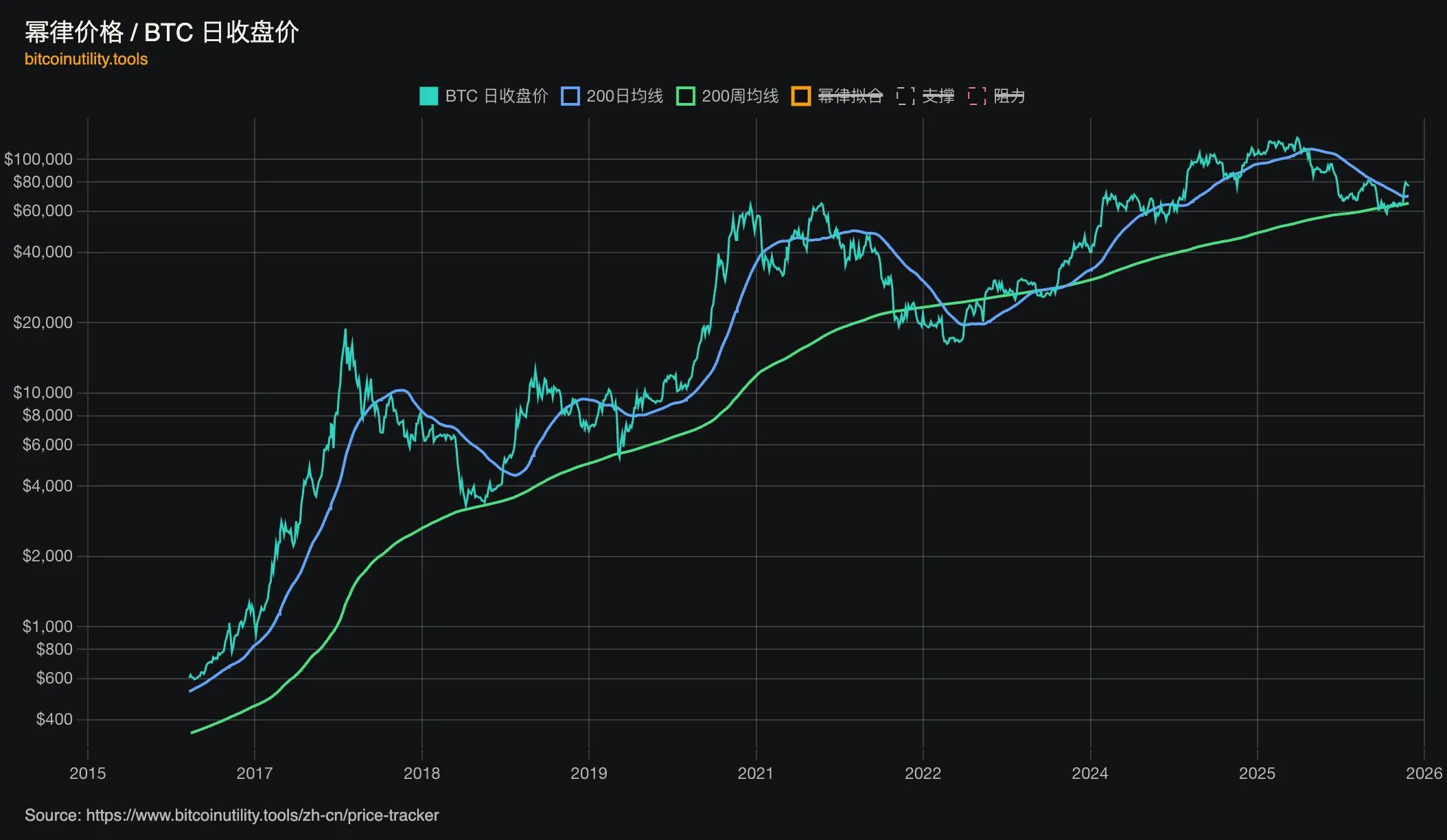Click the chart title 幂律价格 / BTC 日收盘价

162,32
